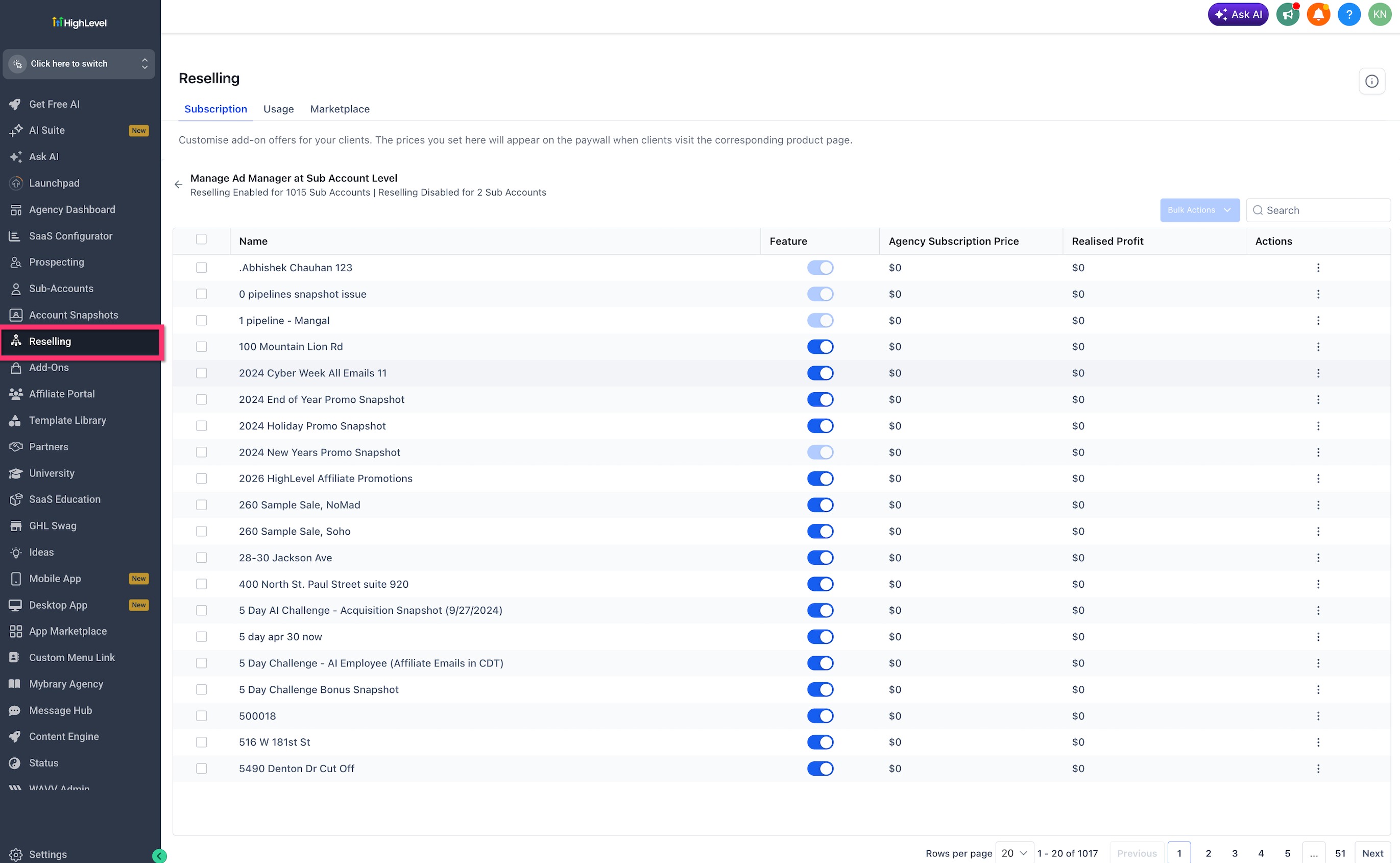Switch to the Usage tab

pyautogui.click(x=278, y=109)
